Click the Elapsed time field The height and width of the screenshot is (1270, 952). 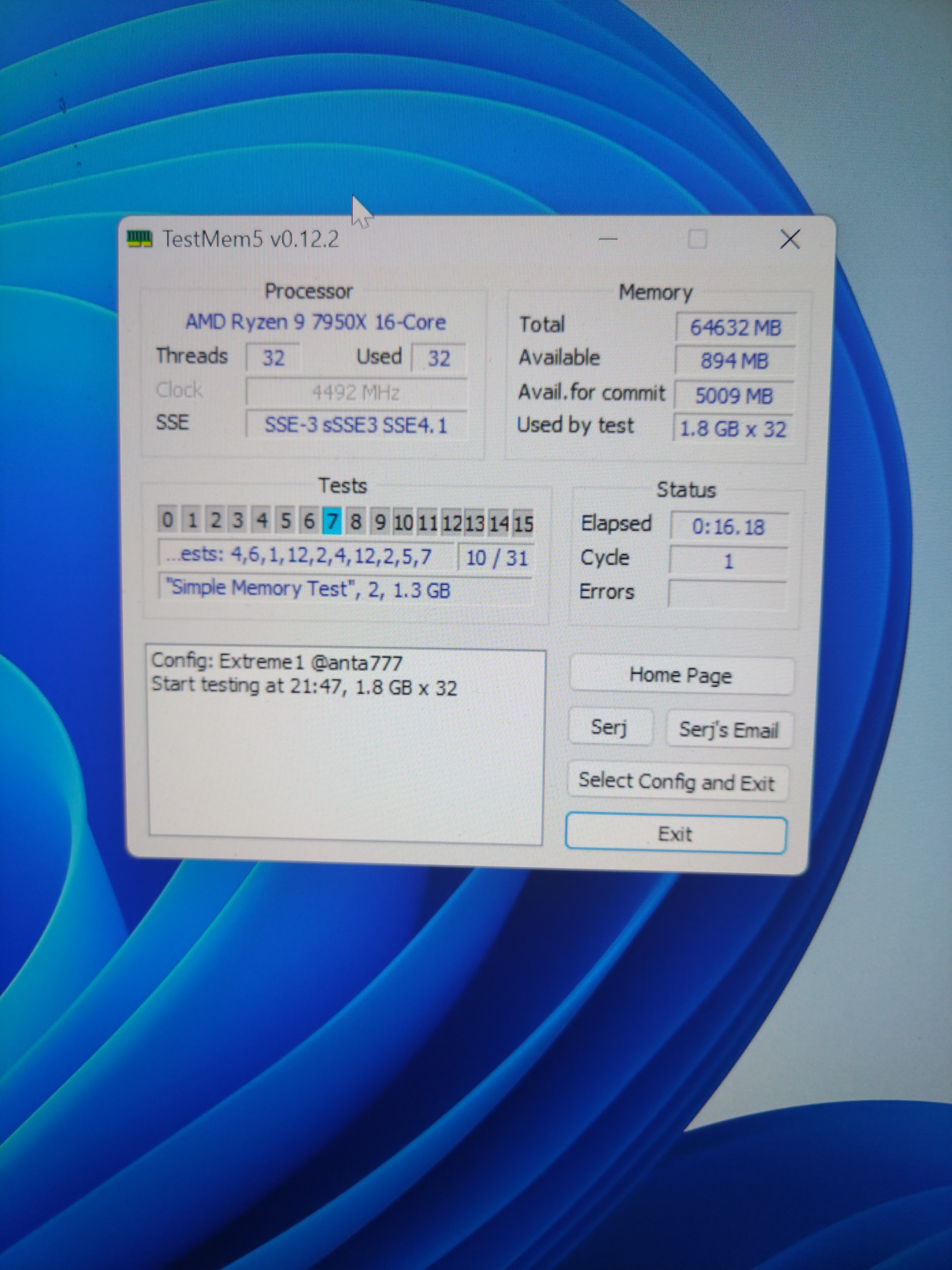(728, 526)
